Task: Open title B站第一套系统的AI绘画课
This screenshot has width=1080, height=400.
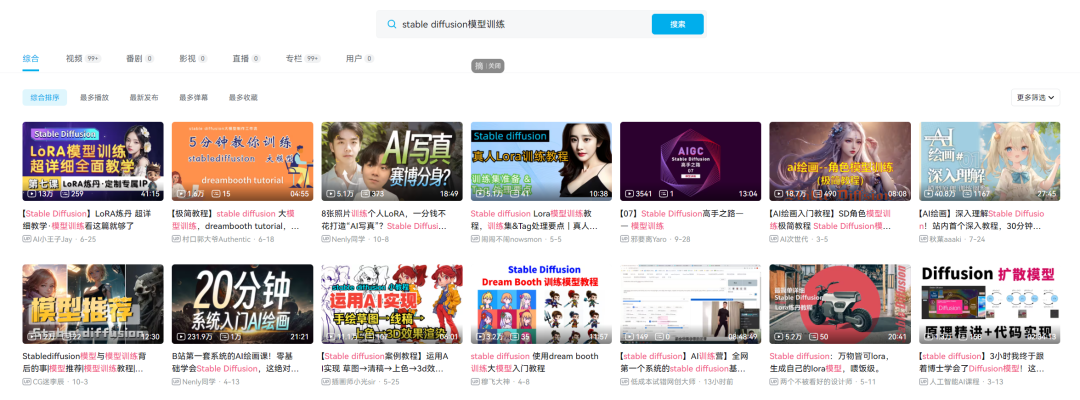Action: pos(236,362)
